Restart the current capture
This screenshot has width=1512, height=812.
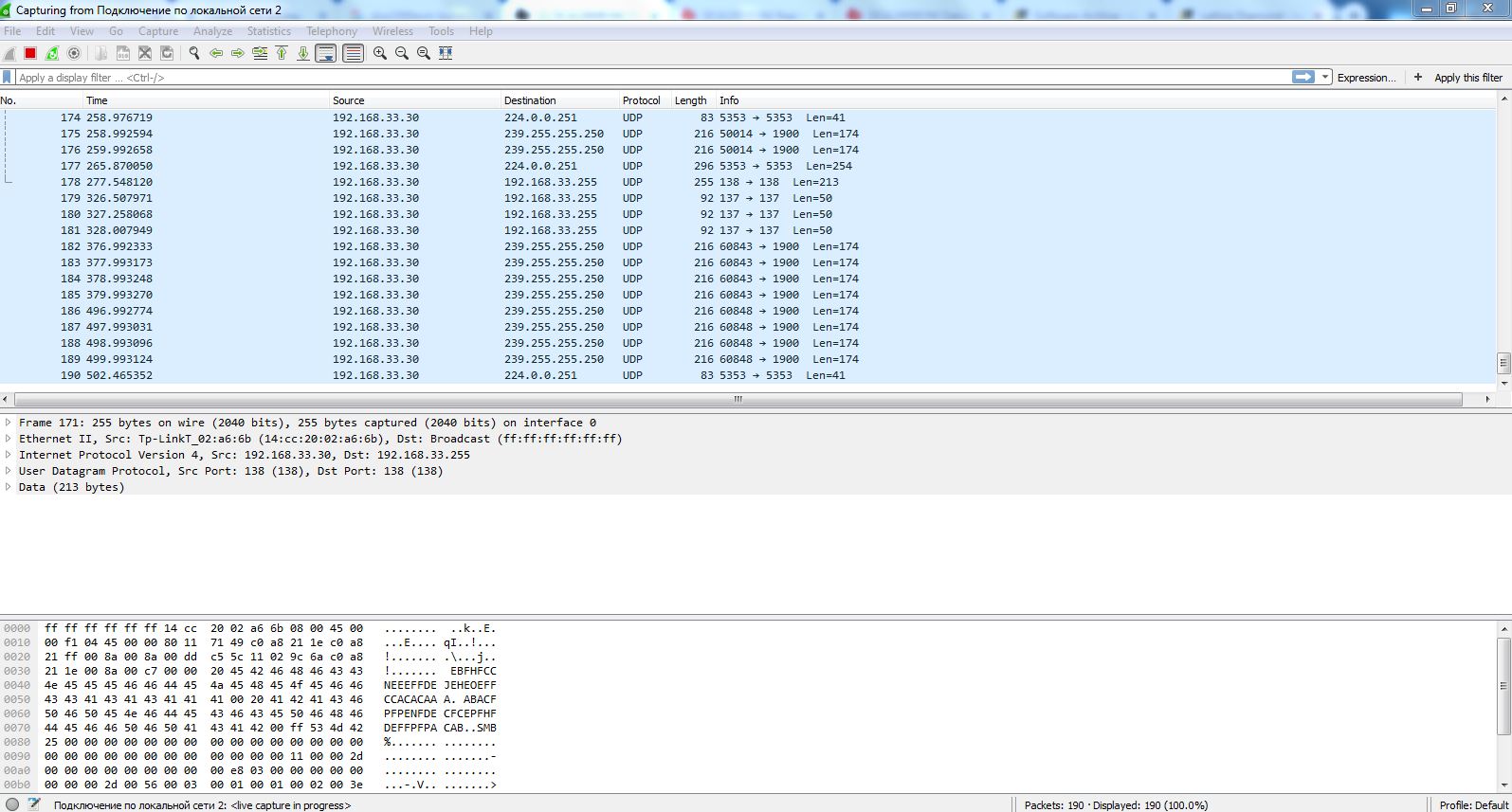pyautogui.click(x=52, y=53)
